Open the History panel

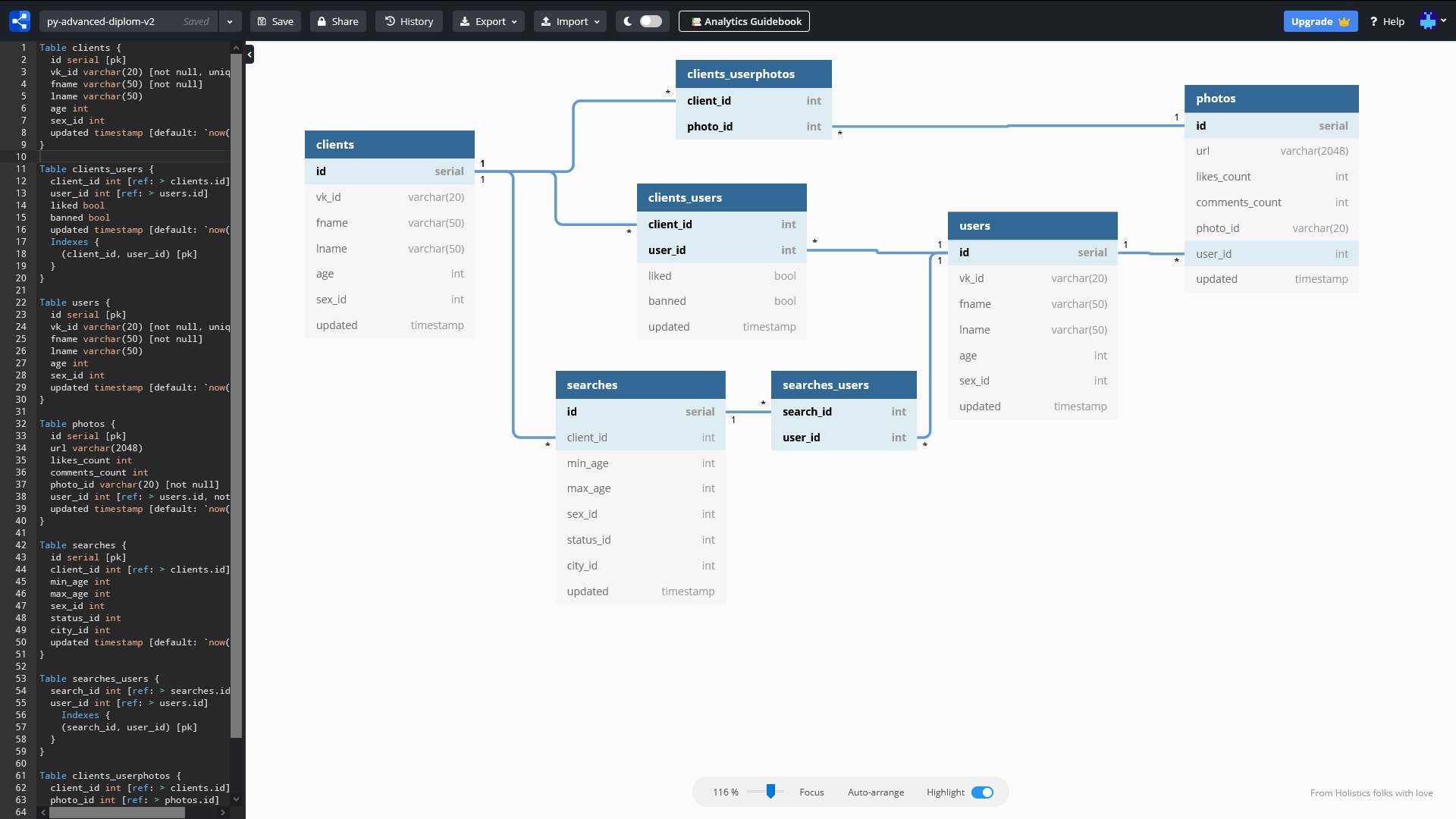tap(409, 21)
